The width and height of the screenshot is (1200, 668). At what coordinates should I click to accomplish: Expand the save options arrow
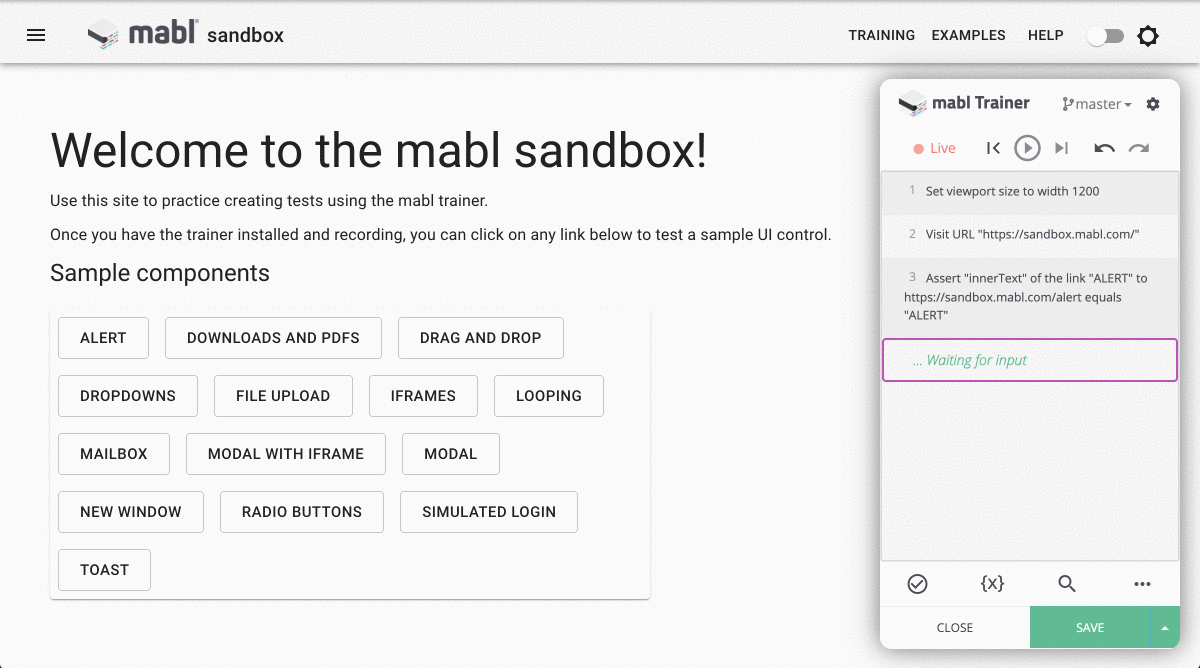click(x=1165, y=627)
